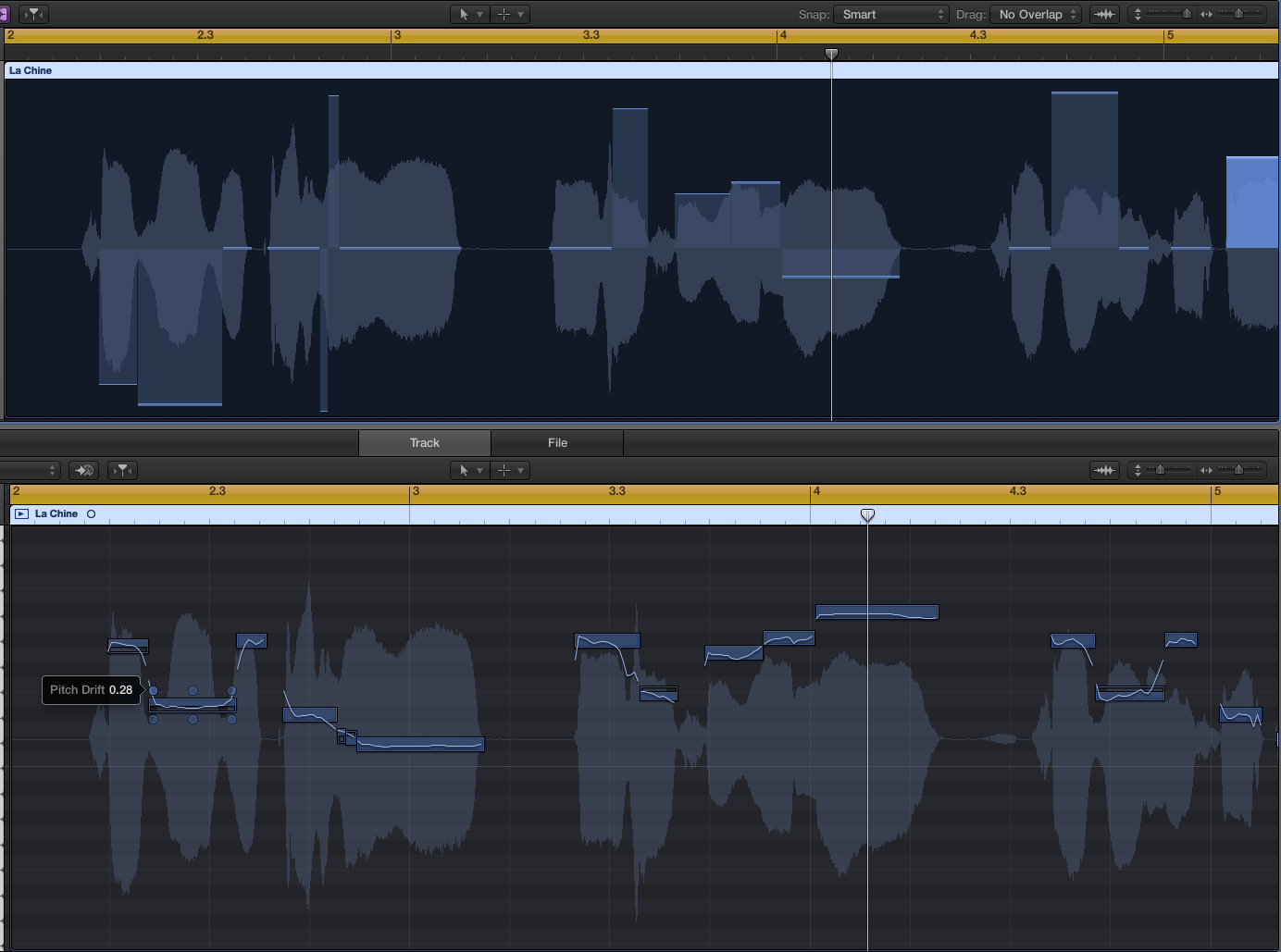
Task: Select the Pointer tool in the editor toolbar
Action: (465, 470)
